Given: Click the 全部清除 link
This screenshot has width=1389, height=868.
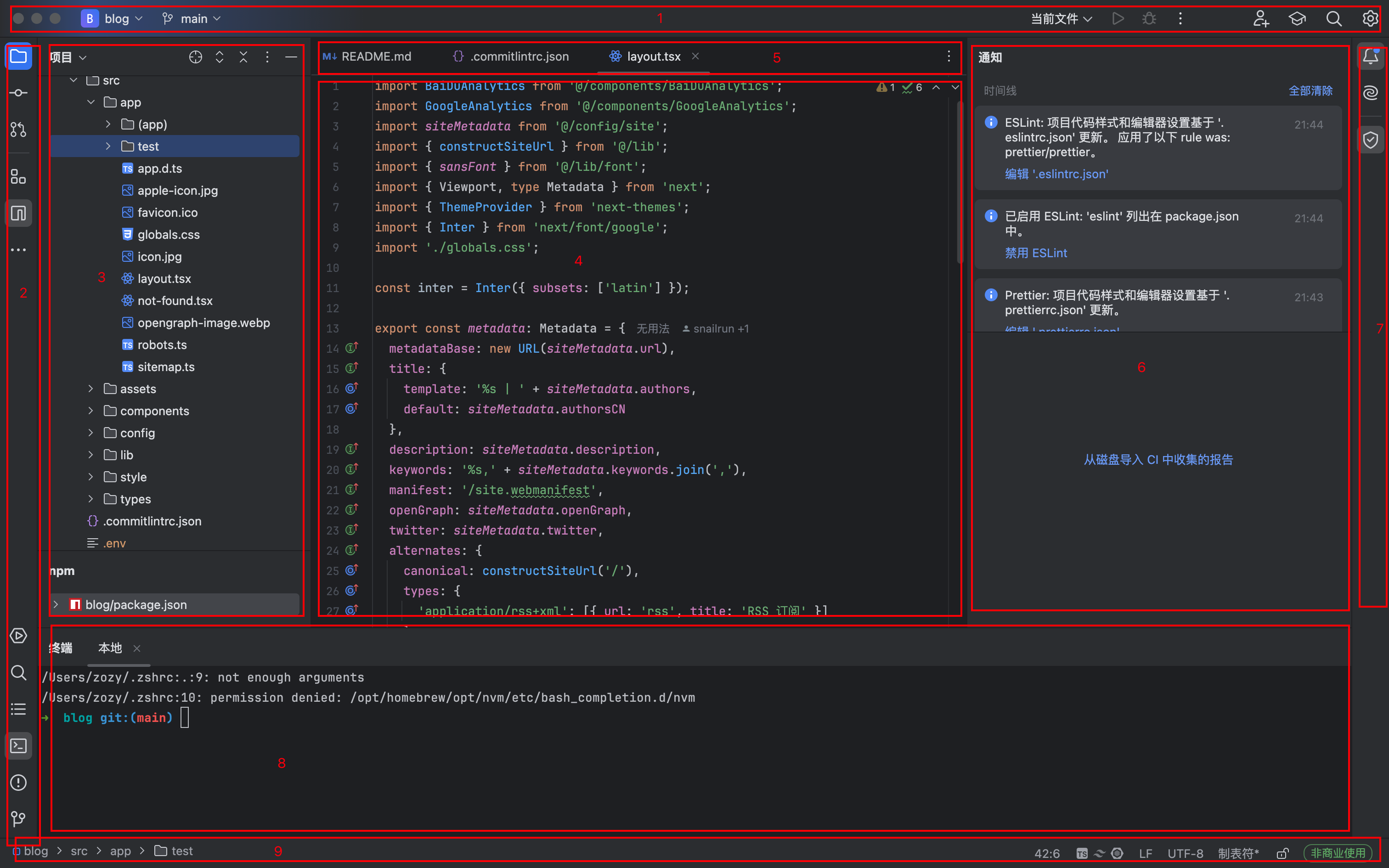Looking at the screenshot, I should pos(1310,91).
